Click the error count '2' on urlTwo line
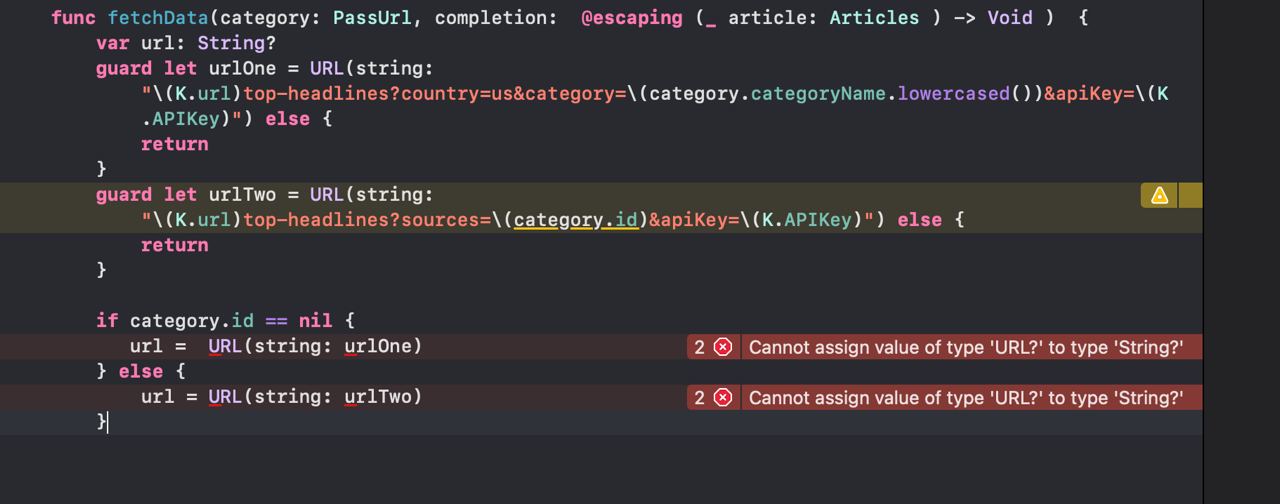1280x504 pixels. point(700,397)
